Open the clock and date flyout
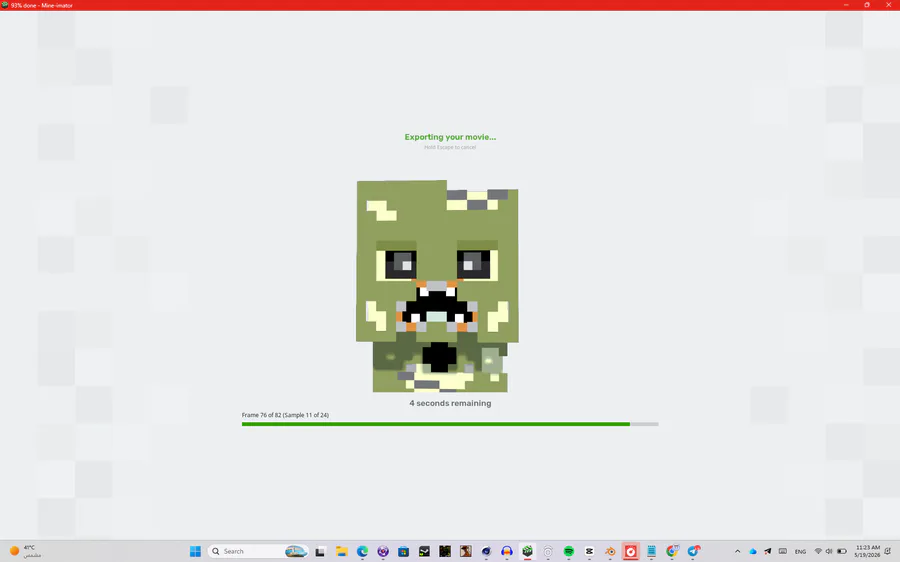 pyautogui.click(x=867, y=551)
